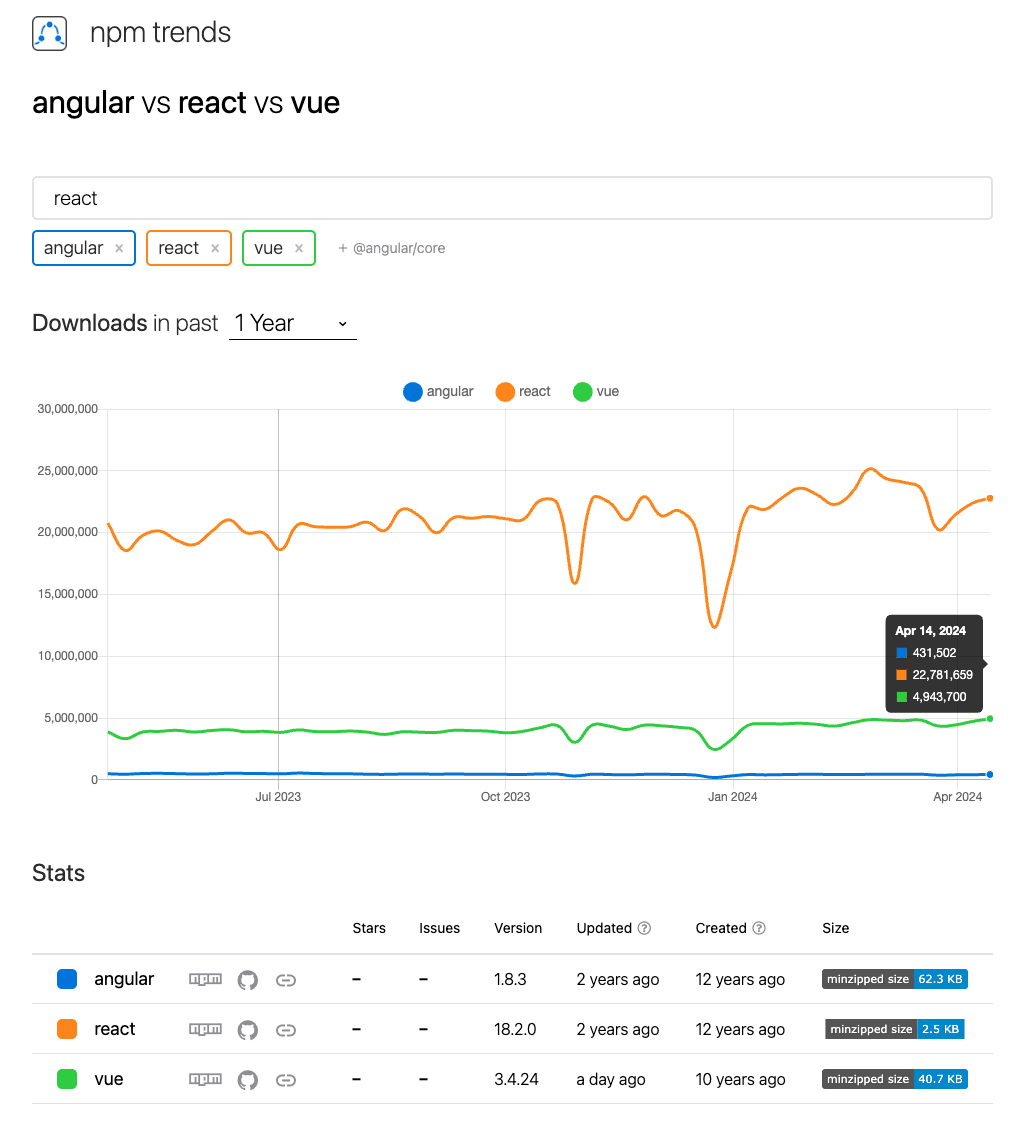Remove the vue package chip
Viewport: 1026px width, 1143px height.
pos(300,247)
